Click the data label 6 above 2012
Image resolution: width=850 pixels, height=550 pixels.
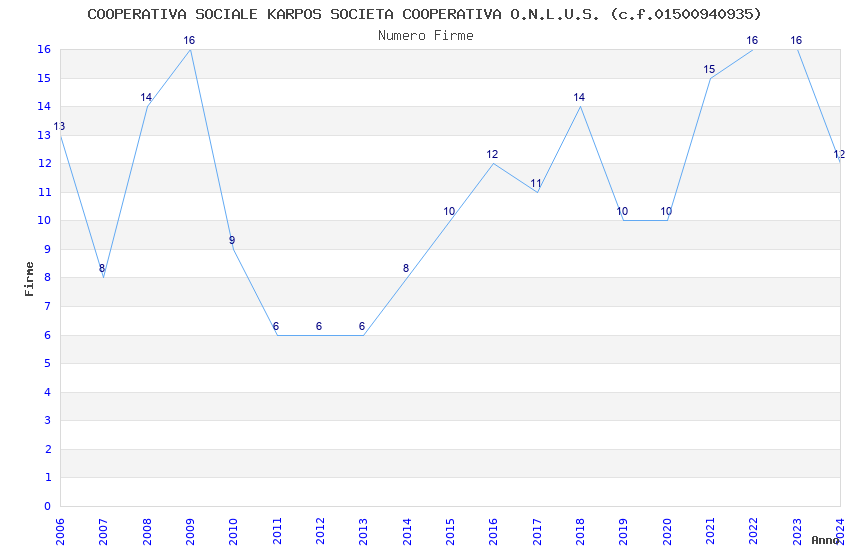pos(319,326)
